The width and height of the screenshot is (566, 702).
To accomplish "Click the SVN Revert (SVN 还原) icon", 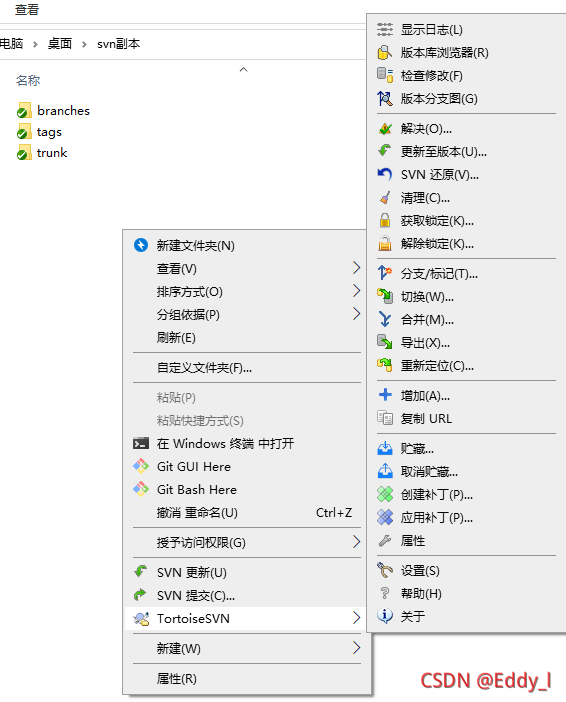I will [385, 175].
